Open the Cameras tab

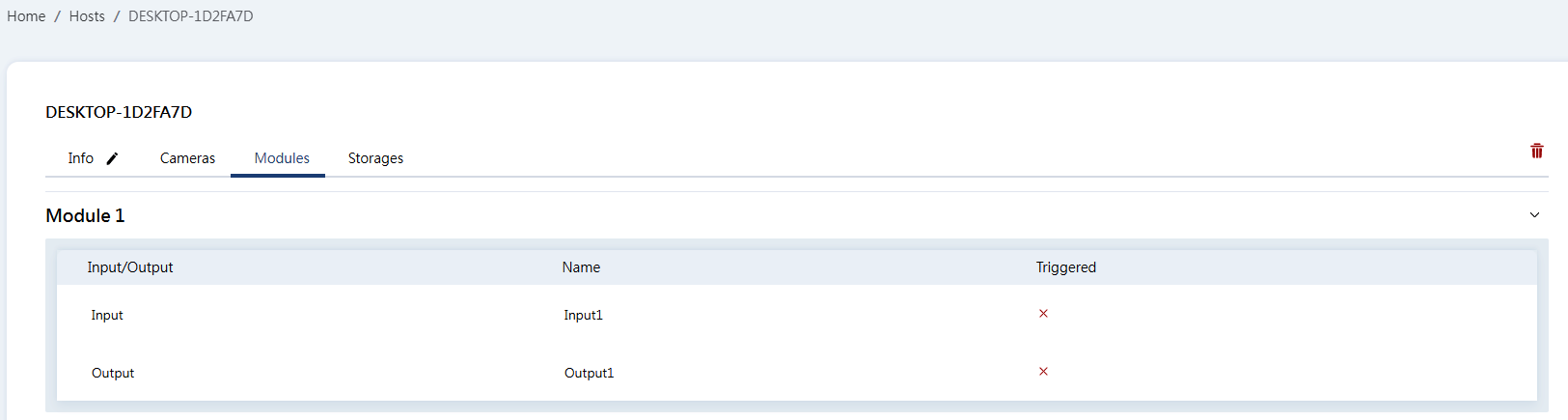click(187, 158)
